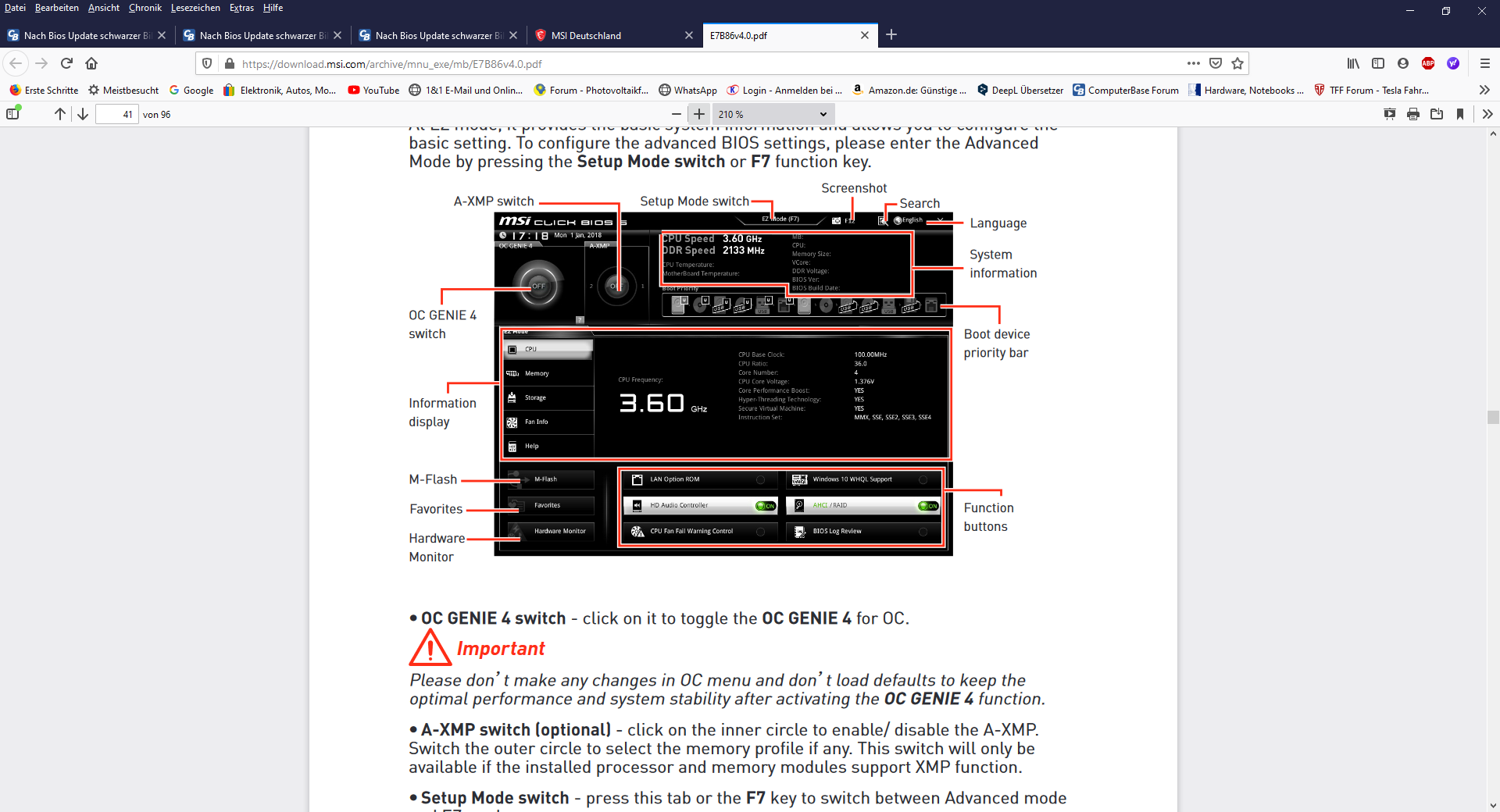Switch PDF to presentation mode
This screenshot has width=1500, height=812.
pyautogui.click(x=1390, y=114)
